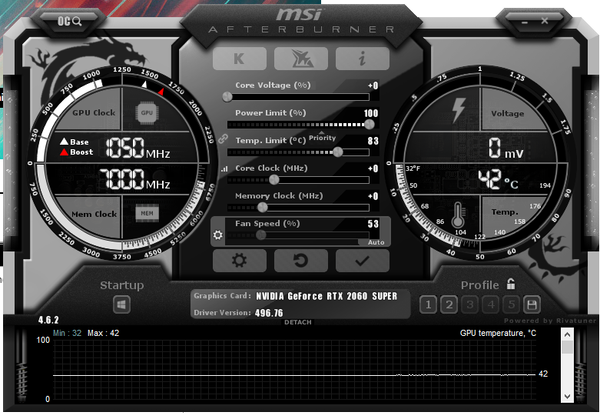
Task: Toggle fan speed Auto mode
Action: pos(375,242)
